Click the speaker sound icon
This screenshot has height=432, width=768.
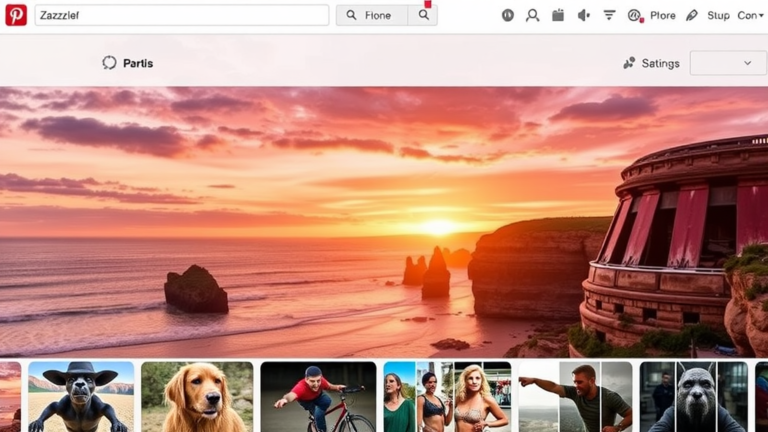583,15
